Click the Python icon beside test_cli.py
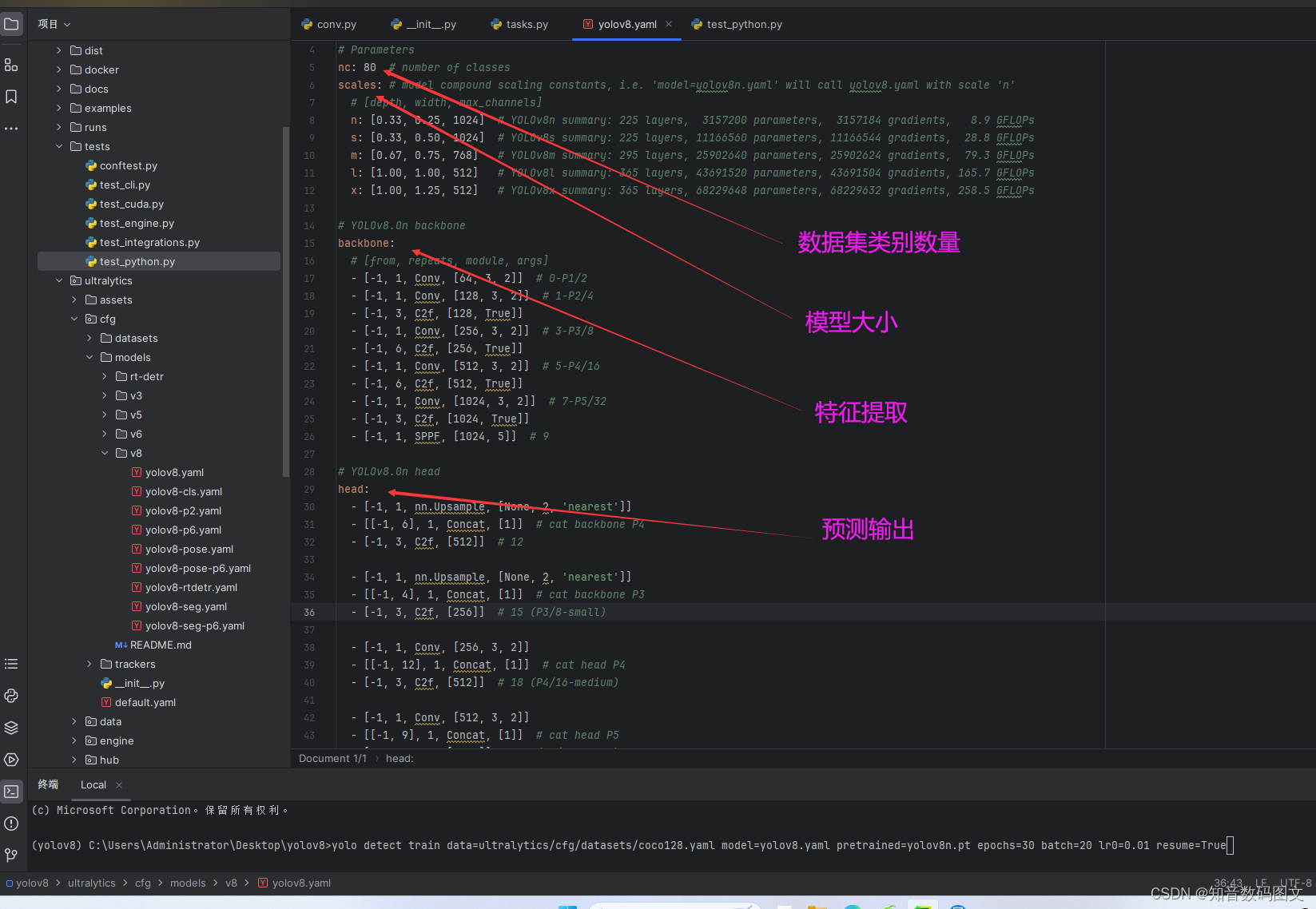Screen dimensions: 1316x909 click(x=91, y=185)
